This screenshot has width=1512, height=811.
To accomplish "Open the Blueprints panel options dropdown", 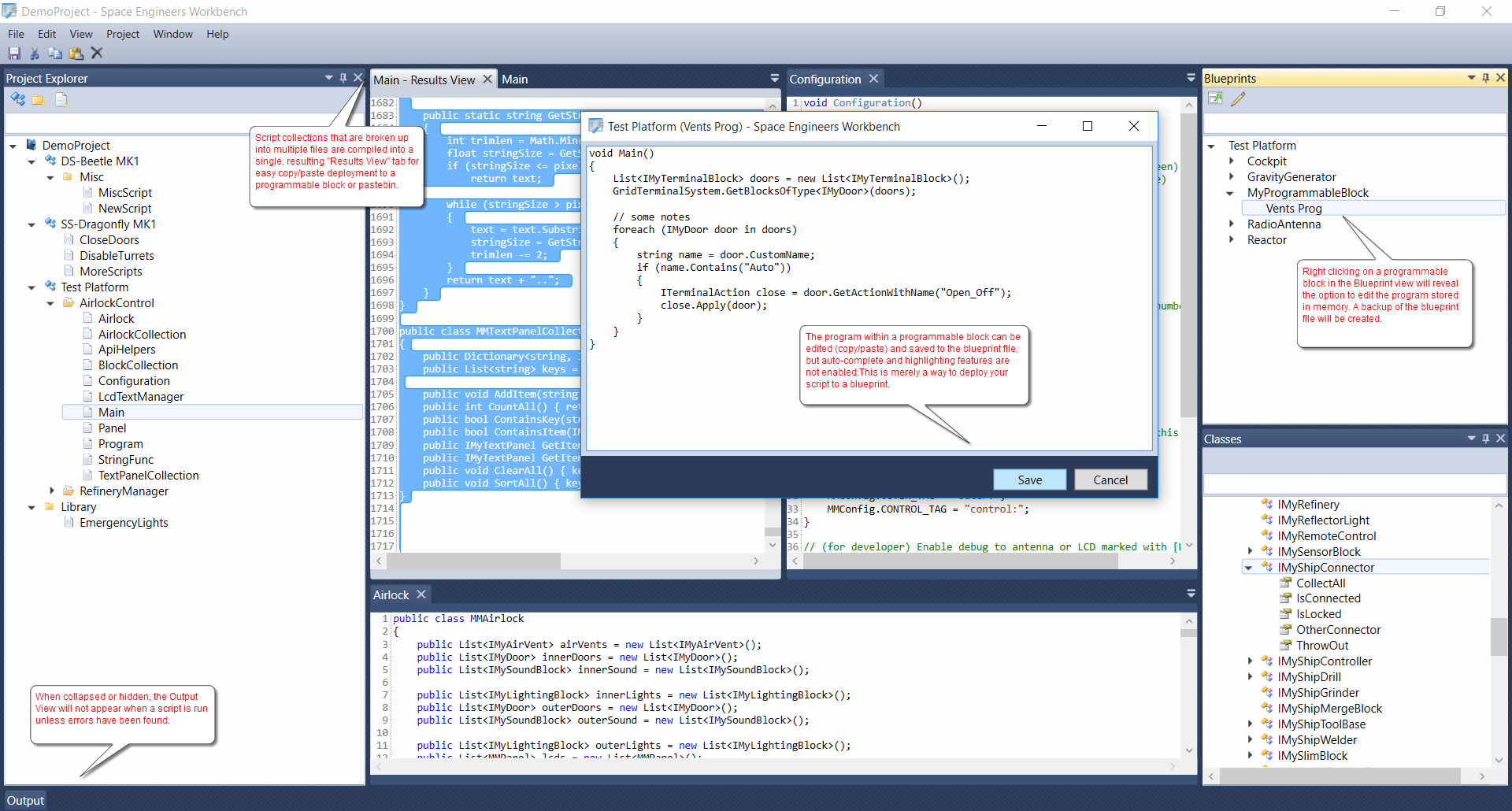I will [1471, 78].
